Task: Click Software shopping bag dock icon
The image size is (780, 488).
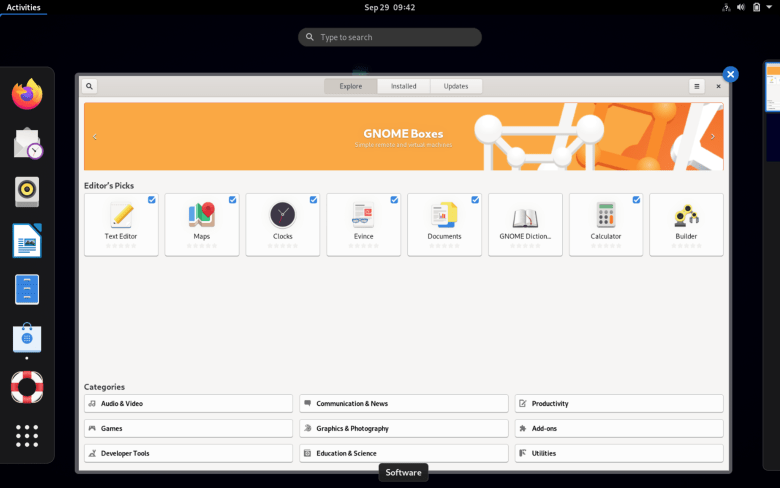Action: pos(27,338)
